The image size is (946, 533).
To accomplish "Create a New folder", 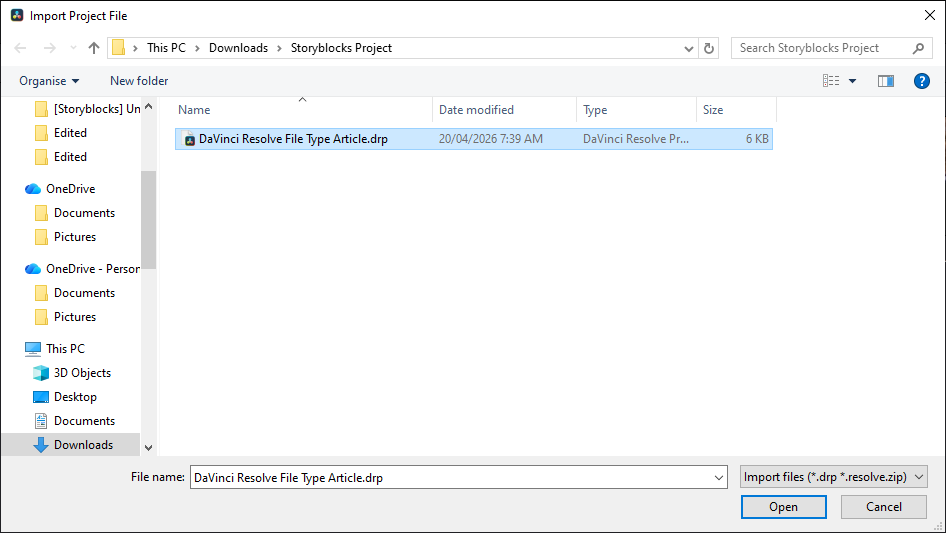I will tap(139, 81).
